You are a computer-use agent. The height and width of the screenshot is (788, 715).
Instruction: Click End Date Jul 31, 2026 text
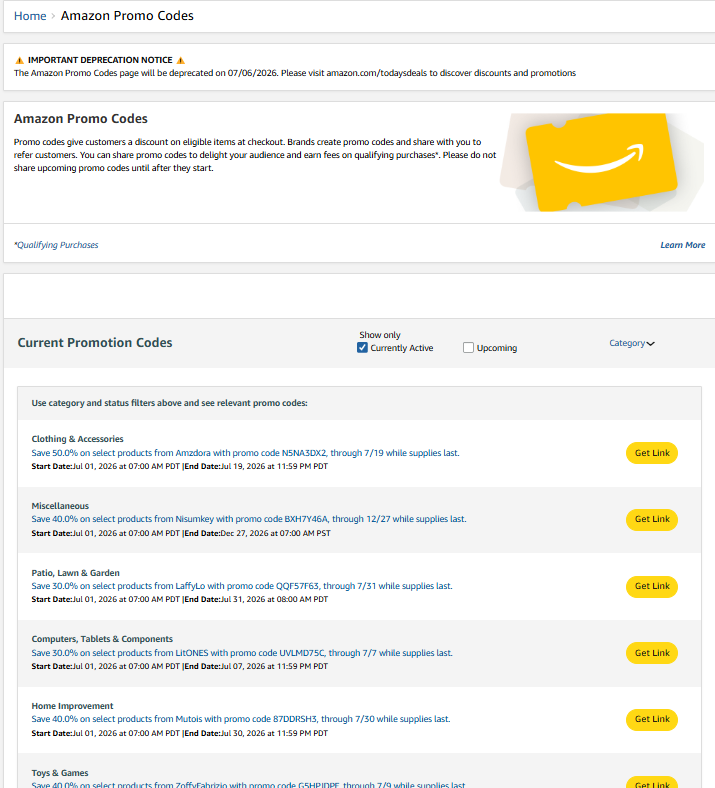[x=256, y=600]
